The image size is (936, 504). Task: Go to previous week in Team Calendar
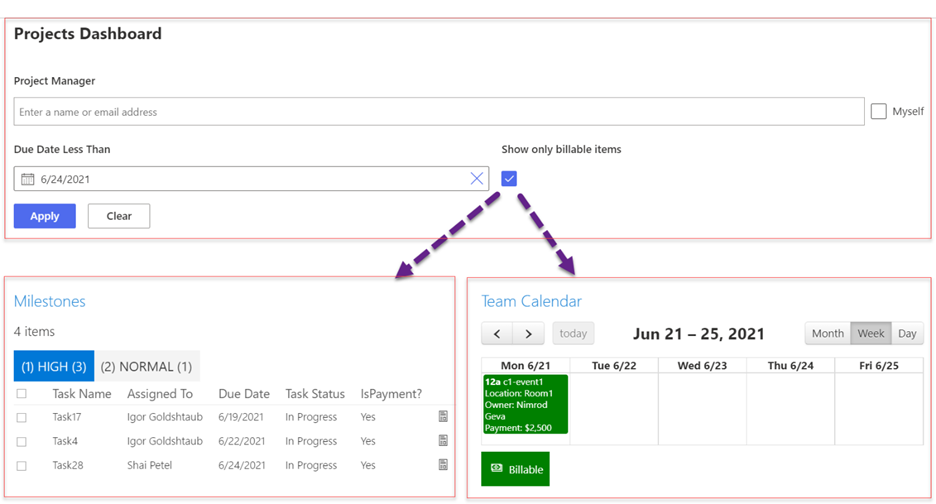pyautogui.click(x=497, y=334)
